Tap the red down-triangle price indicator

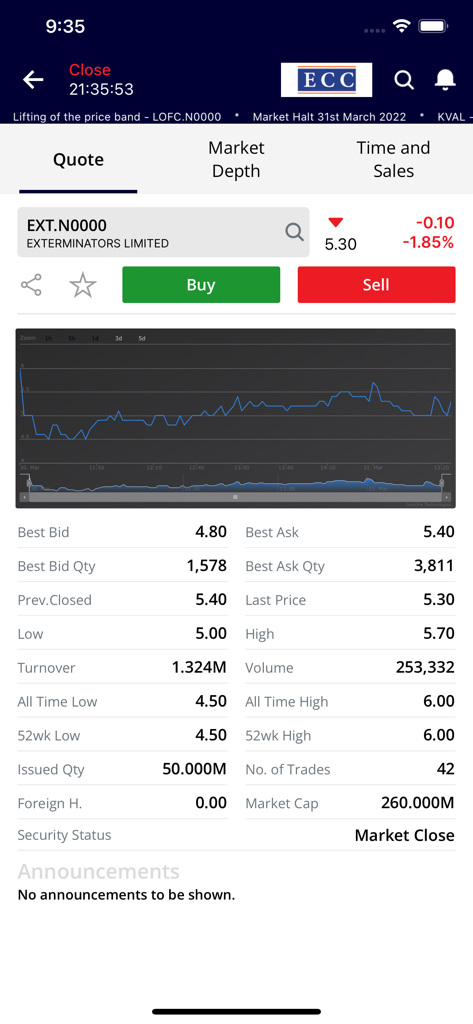(x=336, y=222)
